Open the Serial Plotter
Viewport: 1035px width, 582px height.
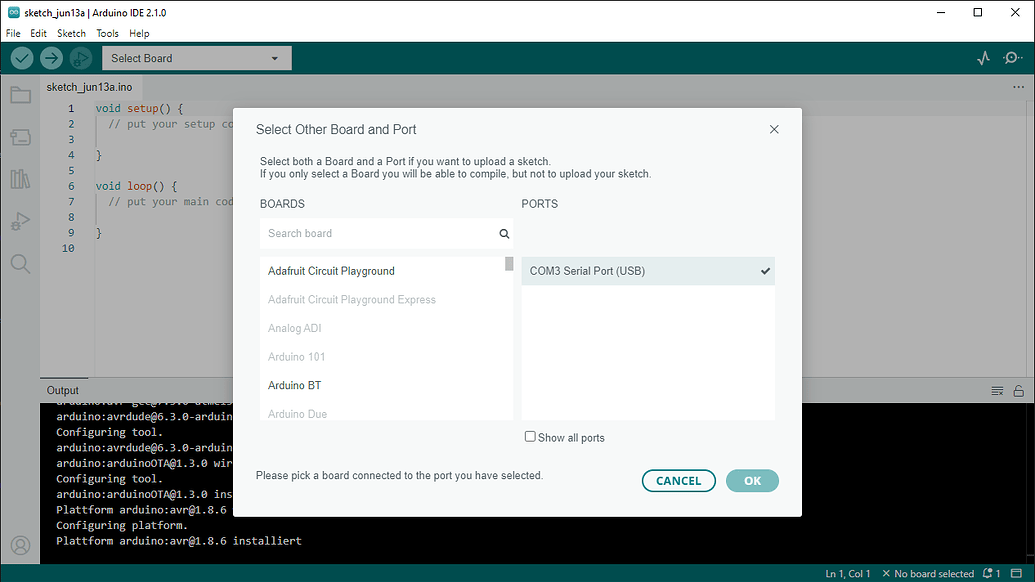(983, 58)
